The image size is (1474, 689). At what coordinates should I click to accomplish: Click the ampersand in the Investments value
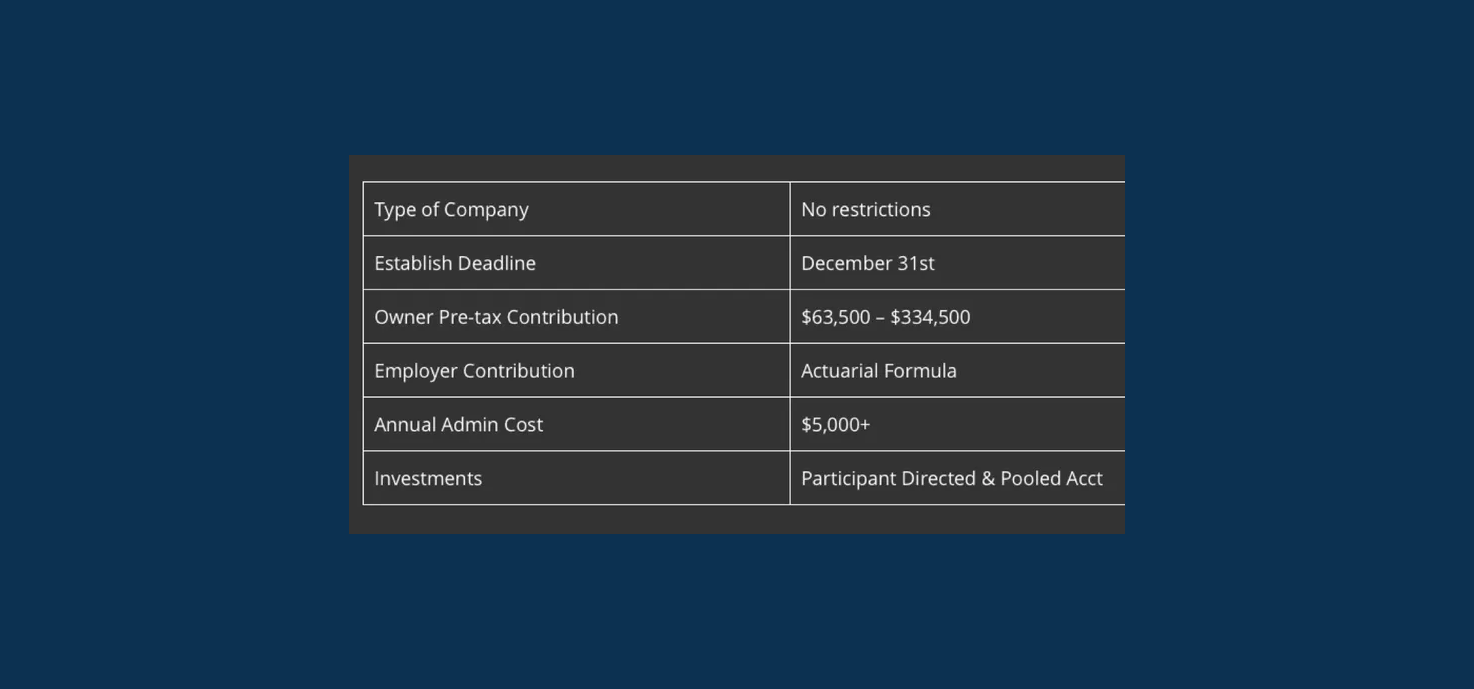(x=988, y=479)
